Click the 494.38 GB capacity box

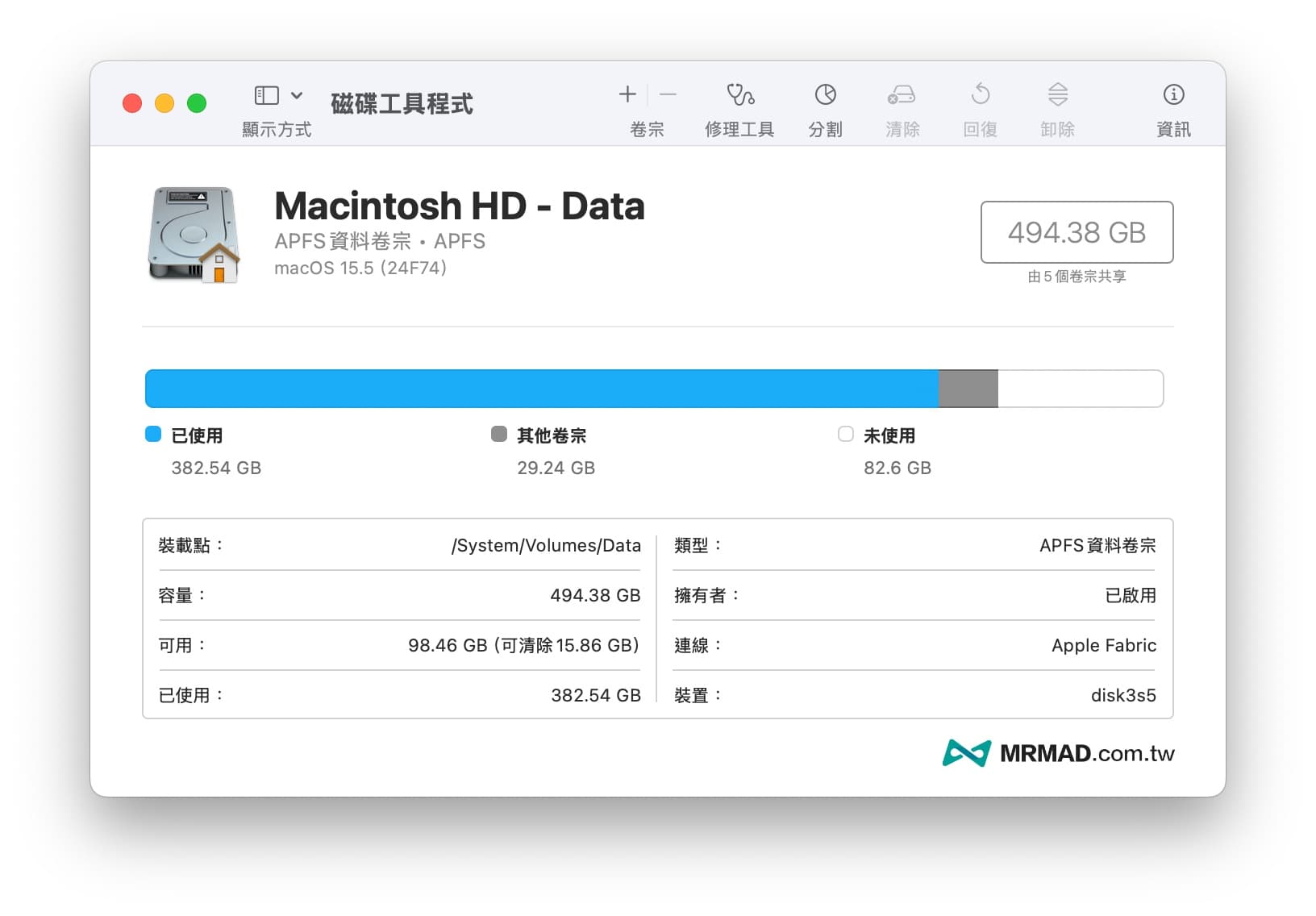[1076, 232]
